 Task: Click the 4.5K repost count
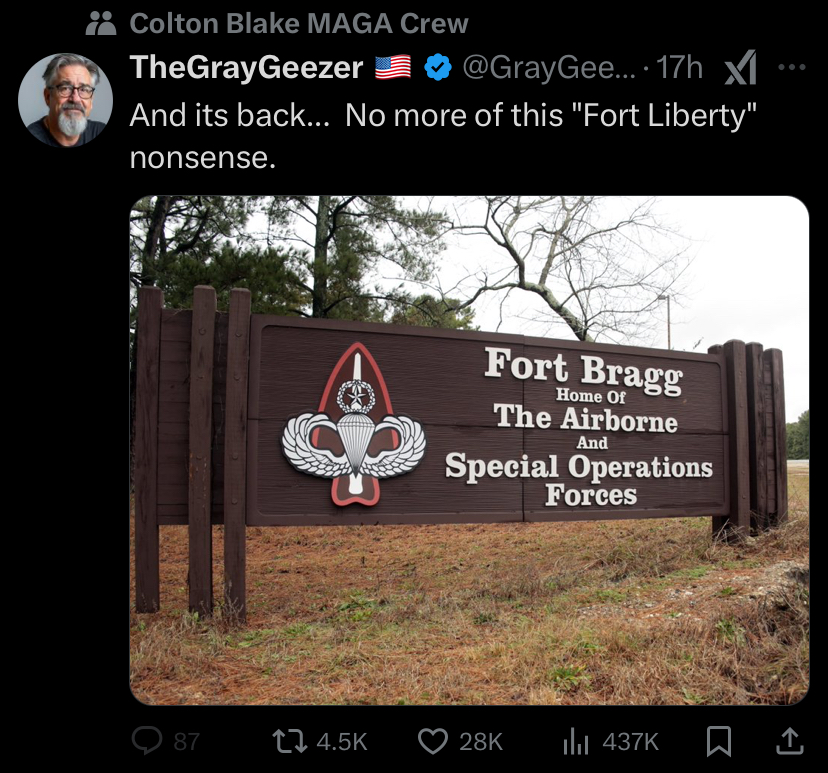342,741
